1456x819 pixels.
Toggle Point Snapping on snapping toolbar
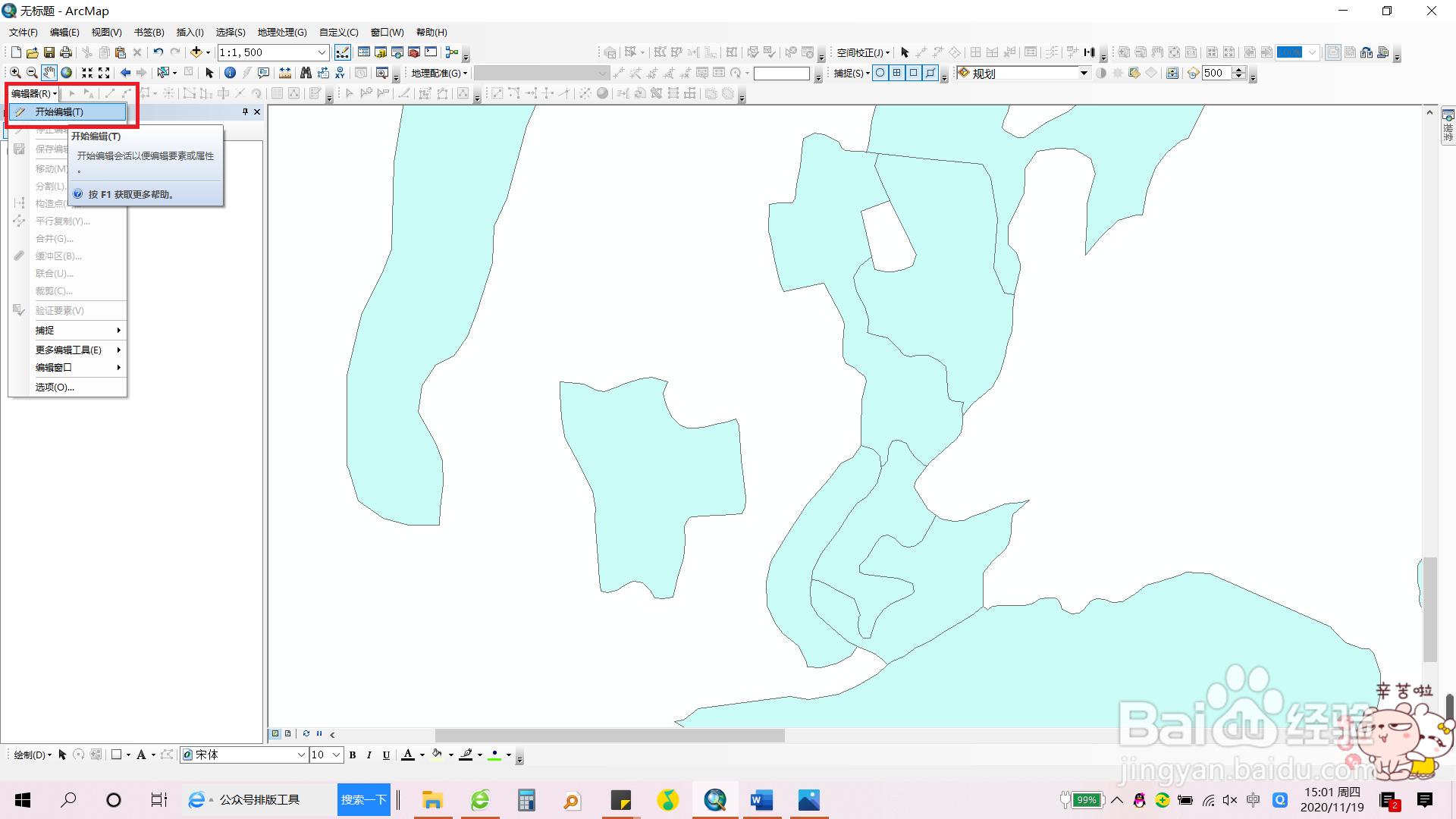click(x=880, y=73)
